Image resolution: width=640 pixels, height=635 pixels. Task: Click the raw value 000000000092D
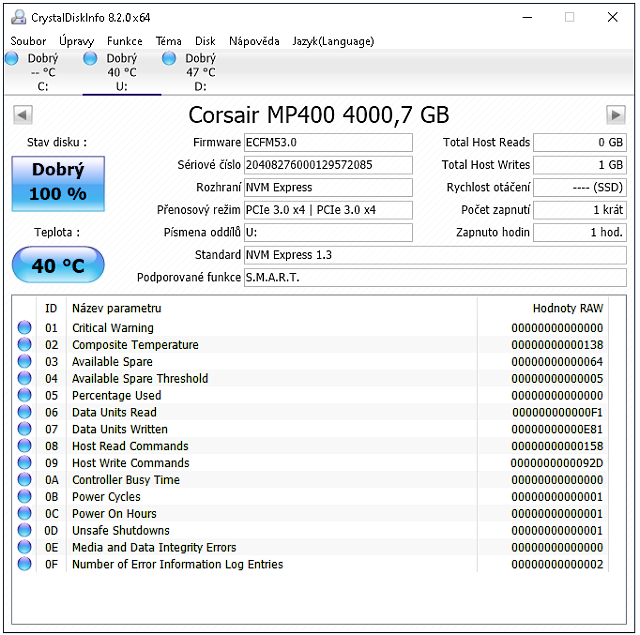(557, 463)
